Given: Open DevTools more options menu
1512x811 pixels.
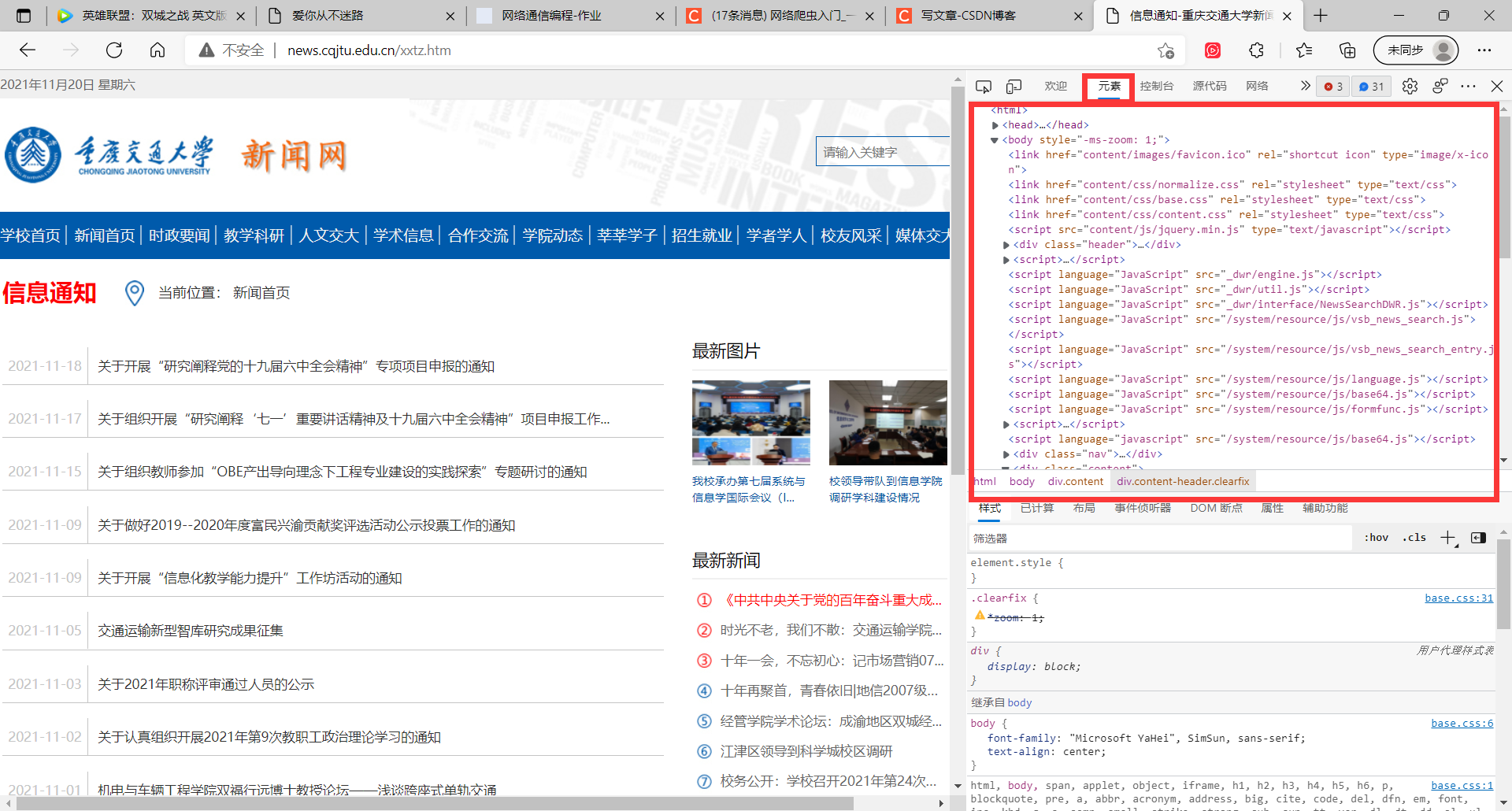Looking at the screenshot, I should (x=1469, y=86).
